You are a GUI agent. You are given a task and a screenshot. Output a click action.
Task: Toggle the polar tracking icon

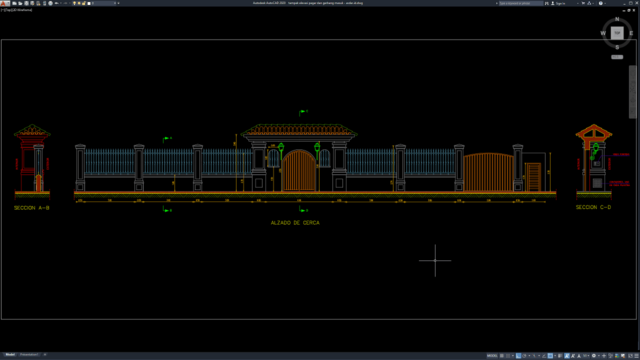point(524,356)
